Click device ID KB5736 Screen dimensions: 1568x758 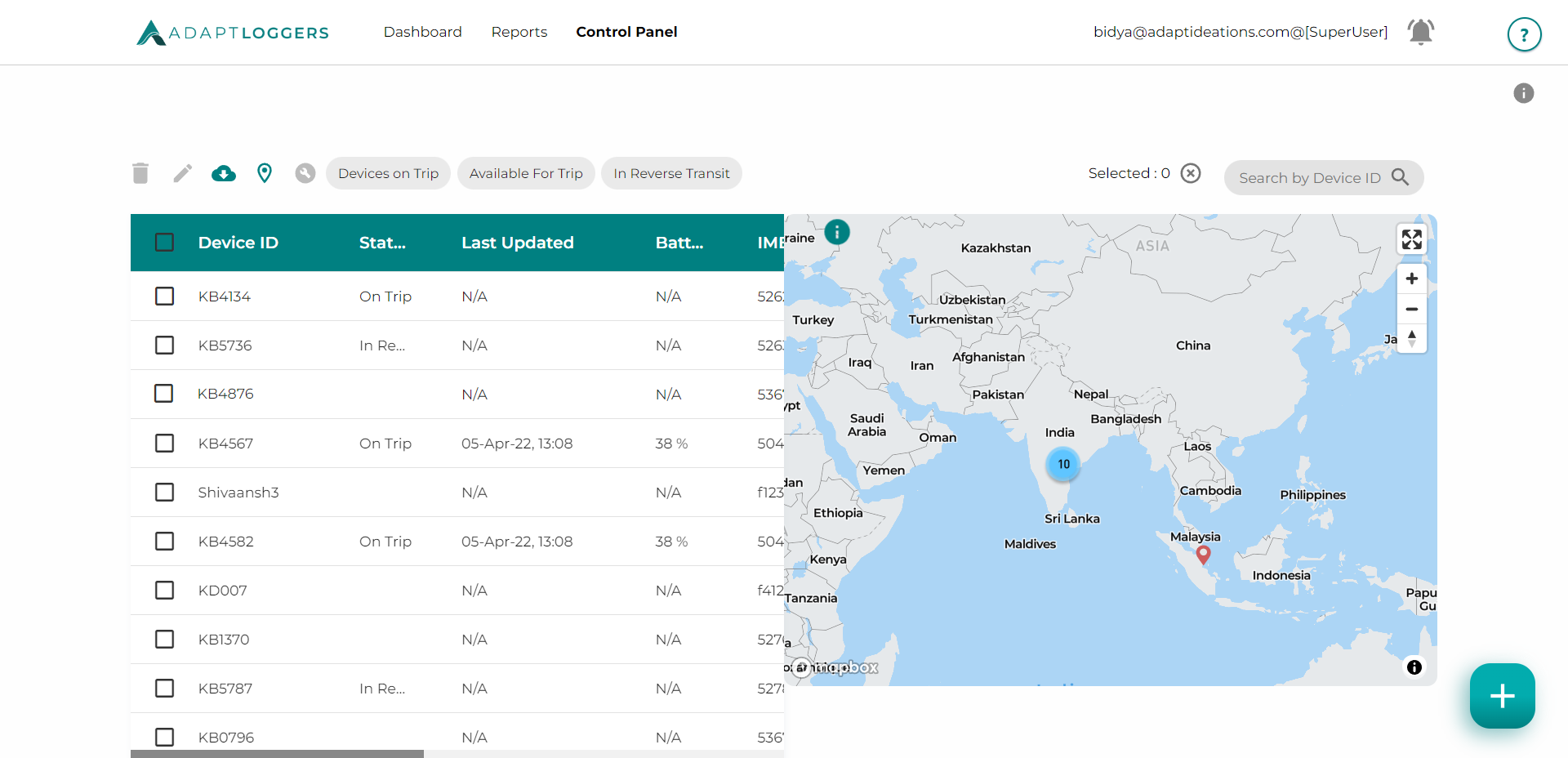point(225,345)
